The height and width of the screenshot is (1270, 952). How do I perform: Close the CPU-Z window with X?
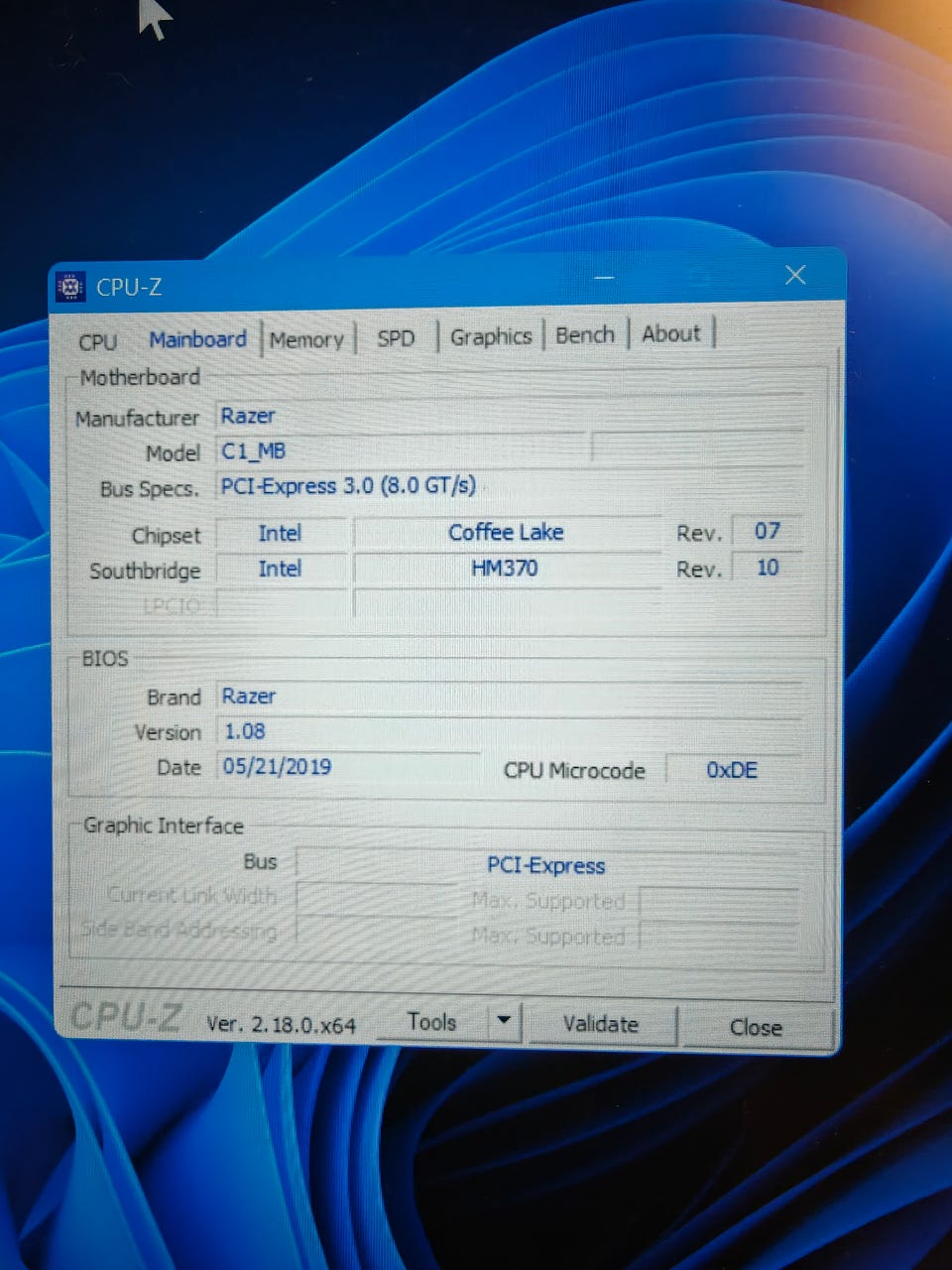click(795, 275)
